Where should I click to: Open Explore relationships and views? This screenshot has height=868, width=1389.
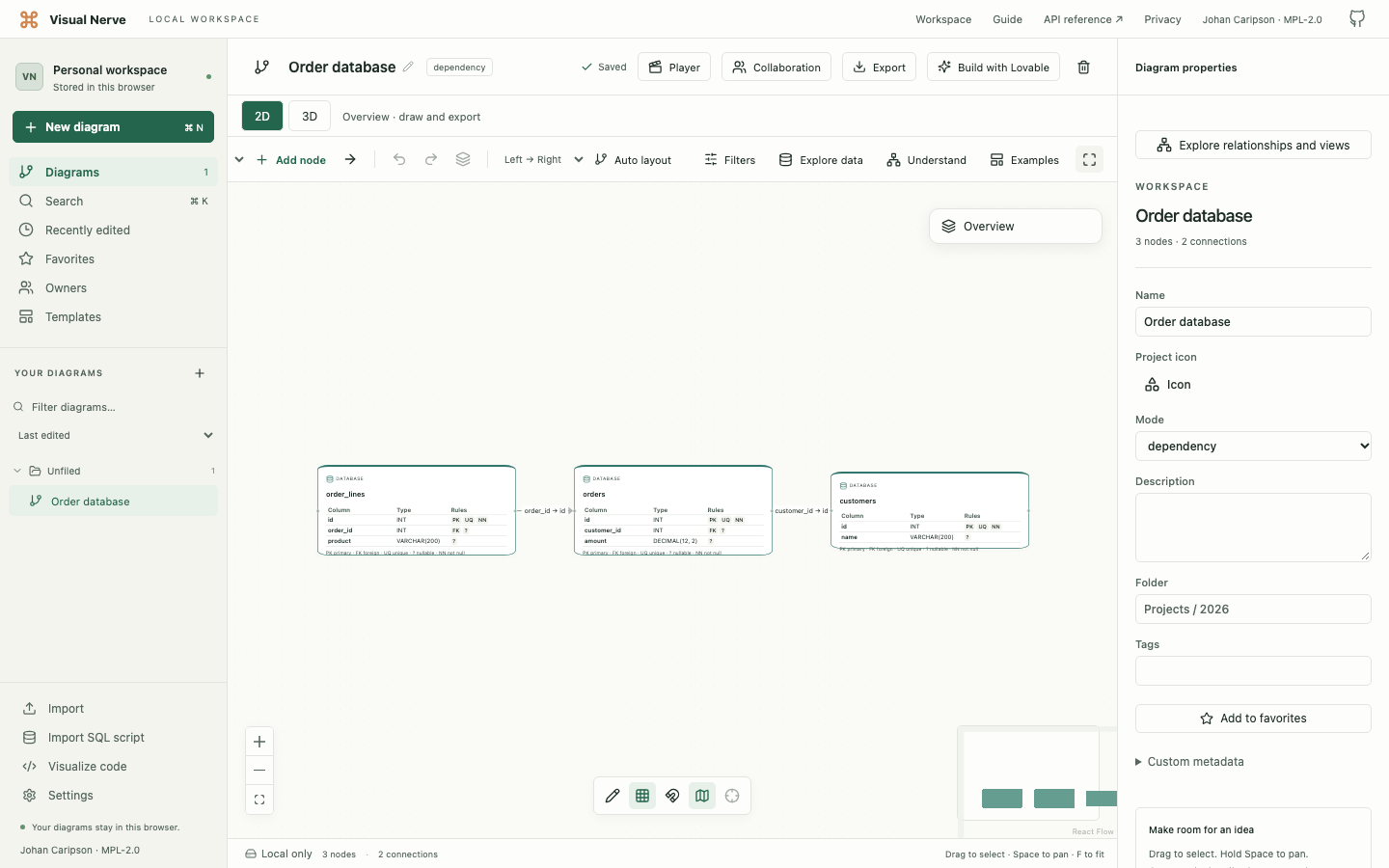pos(1253,145)
